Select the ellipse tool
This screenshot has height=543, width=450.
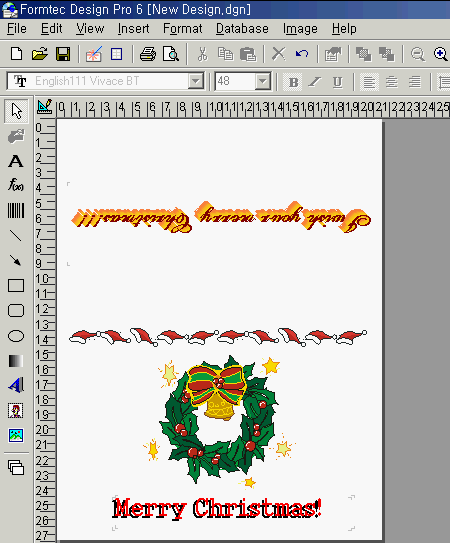tap(16, 336)
